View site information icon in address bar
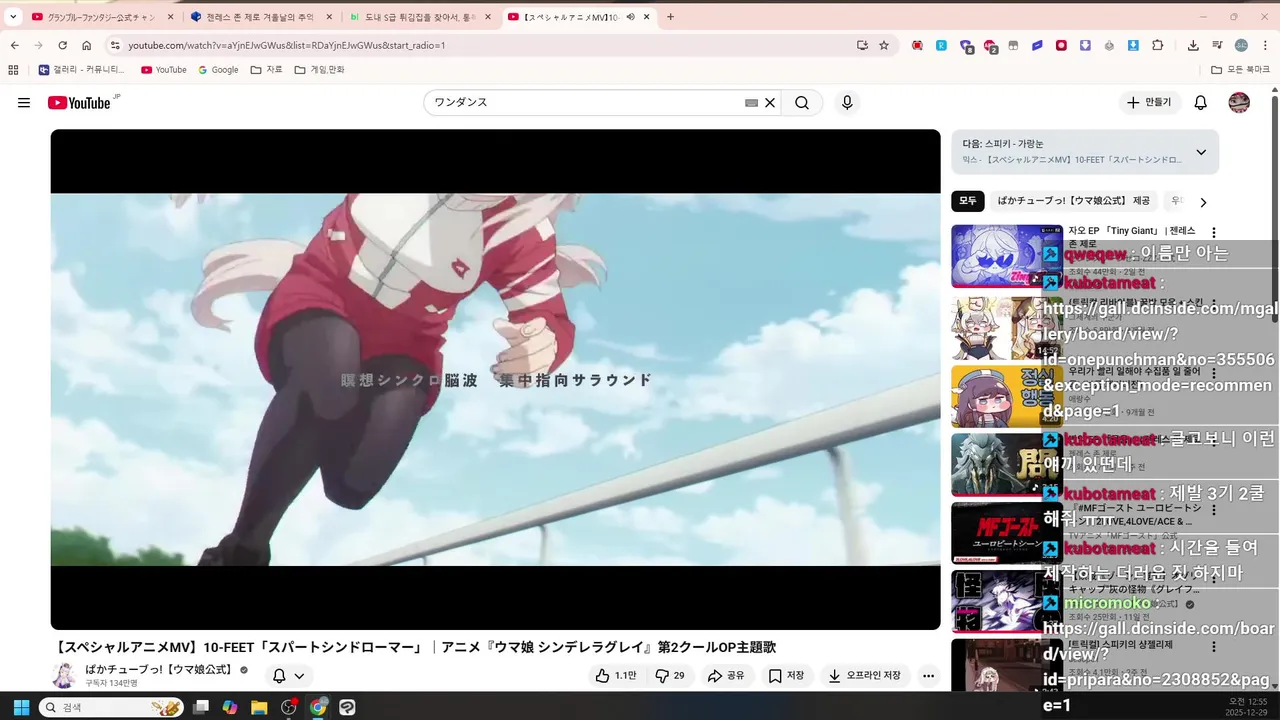 tap(115, 45)
